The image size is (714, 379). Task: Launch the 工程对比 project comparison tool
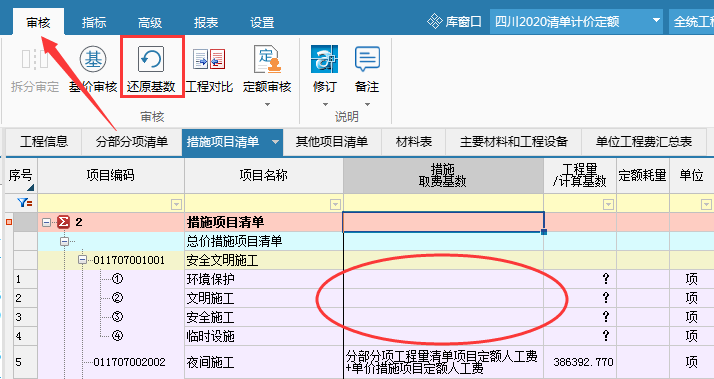point(209,60)
